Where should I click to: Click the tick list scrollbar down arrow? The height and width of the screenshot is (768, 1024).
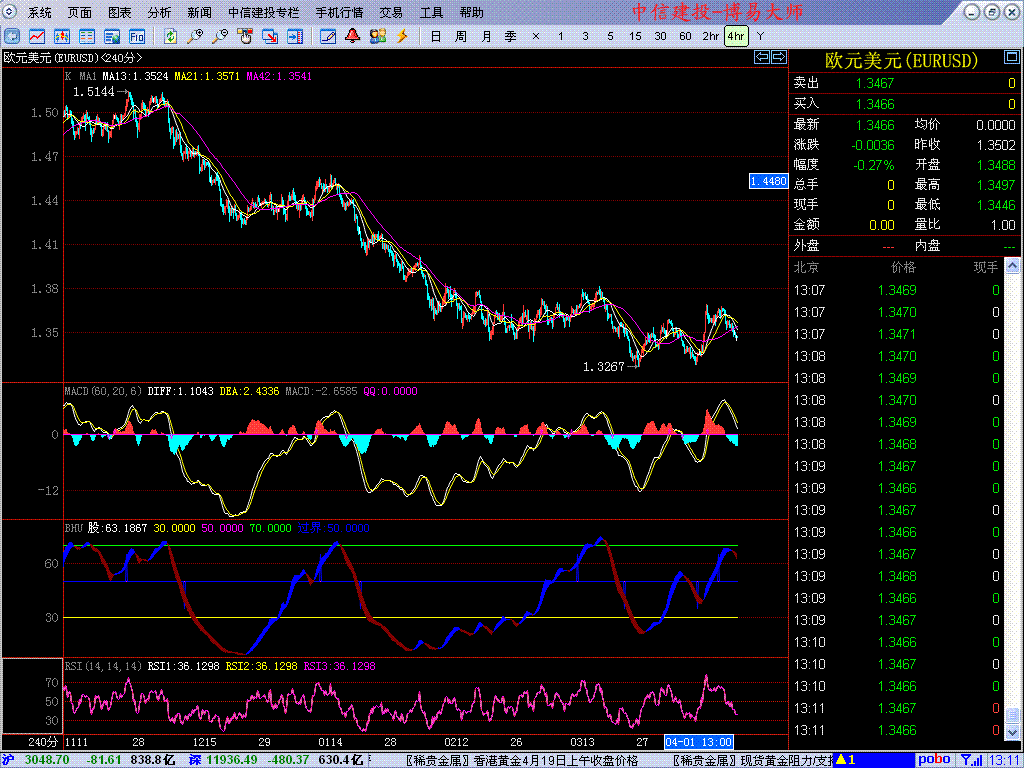[1012, 731]
